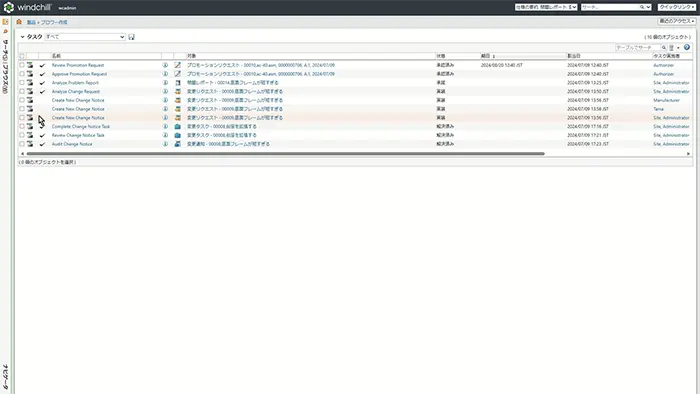Click the save table view icon
Screen dimensions: 700x394
[131, 37]
